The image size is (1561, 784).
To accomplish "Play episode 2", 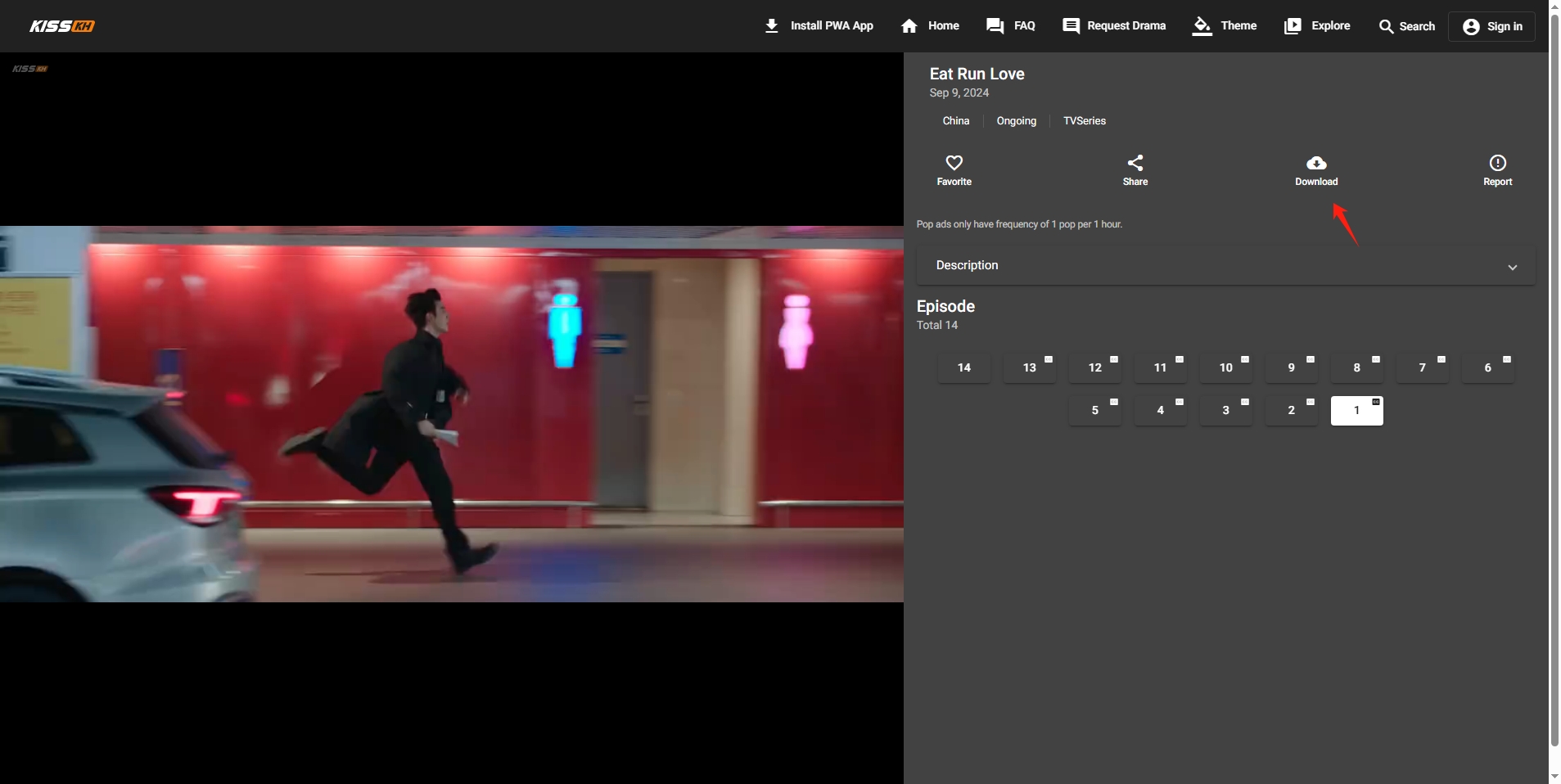I will tap(1291, 410).
